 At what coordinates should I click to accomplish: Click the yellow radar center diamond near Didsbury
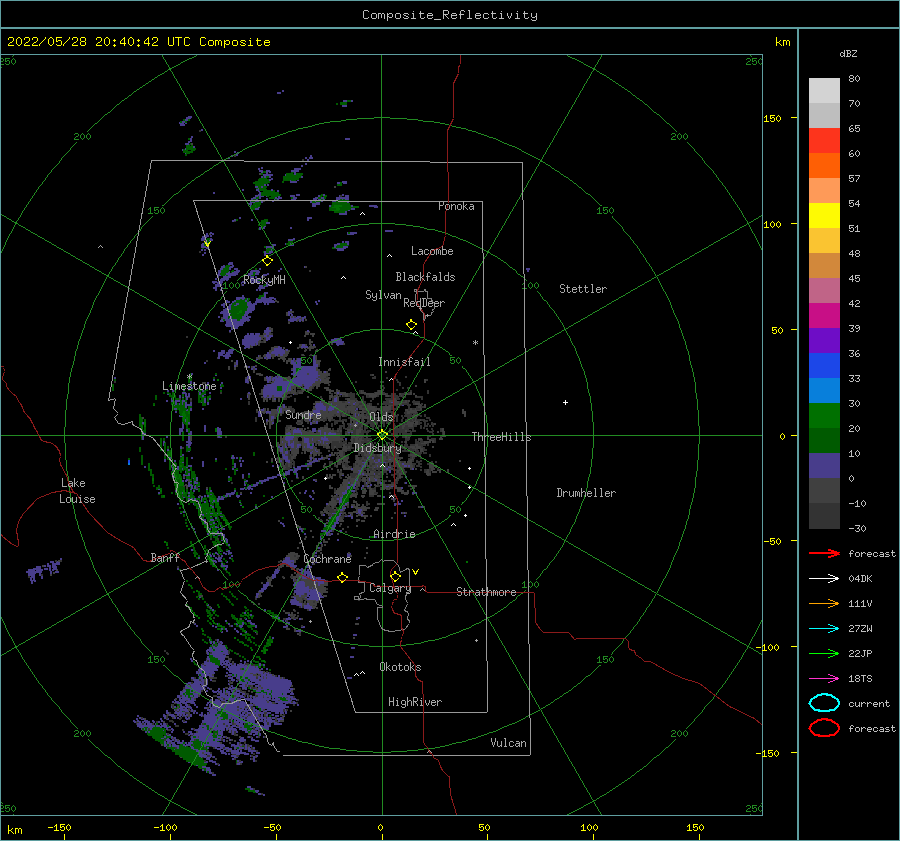382,435
